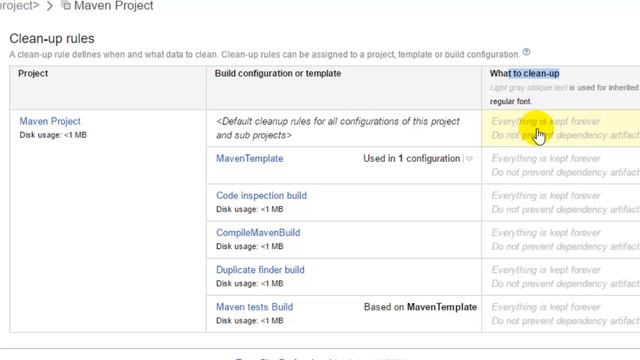
Task: Click Maven tests Build's disk usage text
Action: click(249, 321)
